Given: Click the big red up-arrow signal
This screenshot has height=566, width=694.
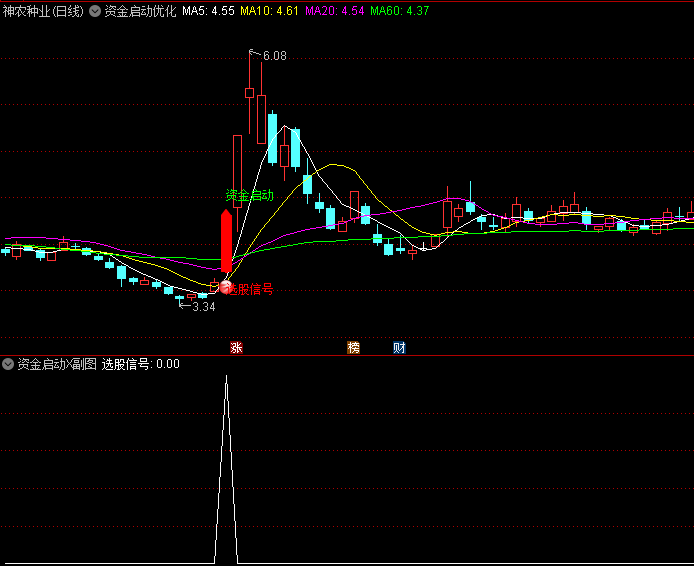Looking at the screenshot, I should [226, 240].
